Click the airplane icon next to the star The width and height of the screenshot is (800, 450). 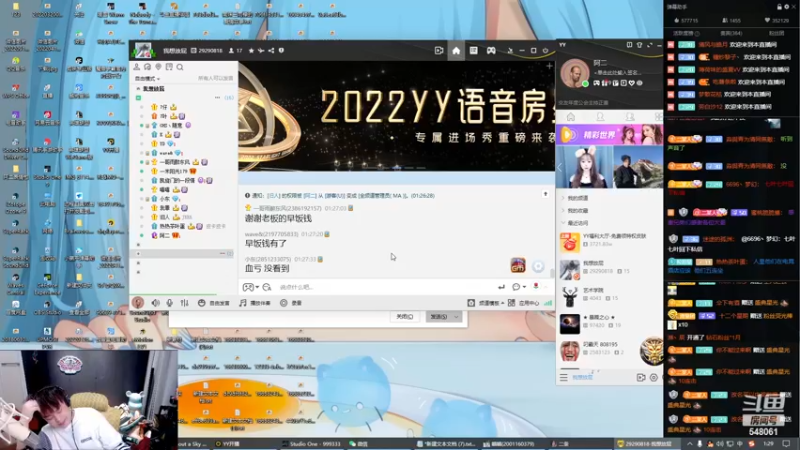[x=261, y=51]
